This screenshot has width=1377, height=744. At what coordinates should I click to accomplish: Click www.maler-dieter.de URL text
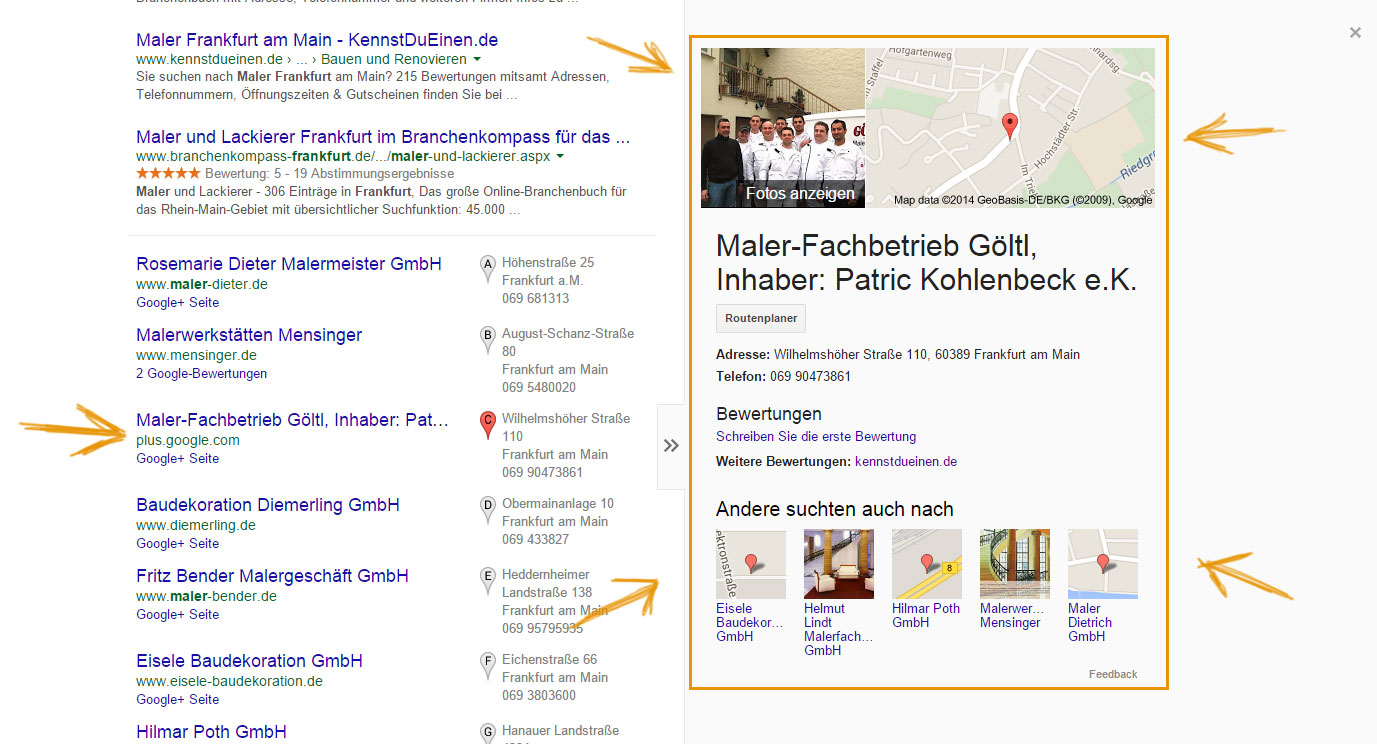202,284
